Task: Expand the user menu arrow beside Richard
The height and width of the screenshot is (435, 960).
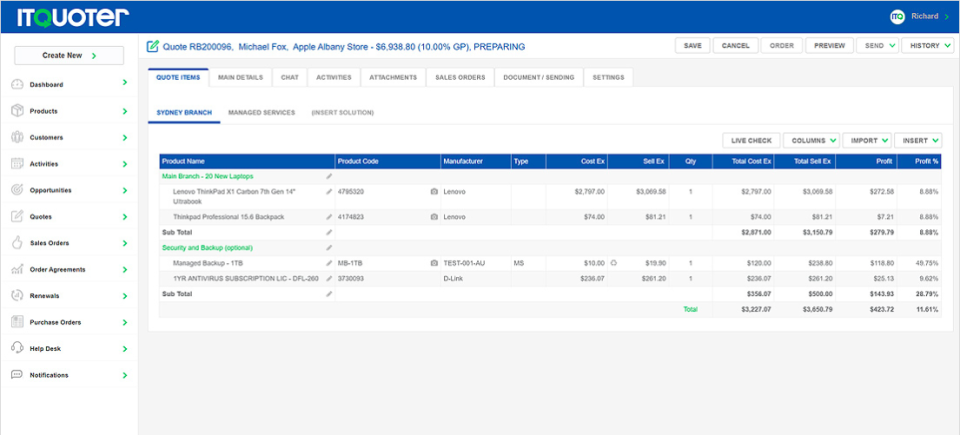Action: [x=947, y=17]
